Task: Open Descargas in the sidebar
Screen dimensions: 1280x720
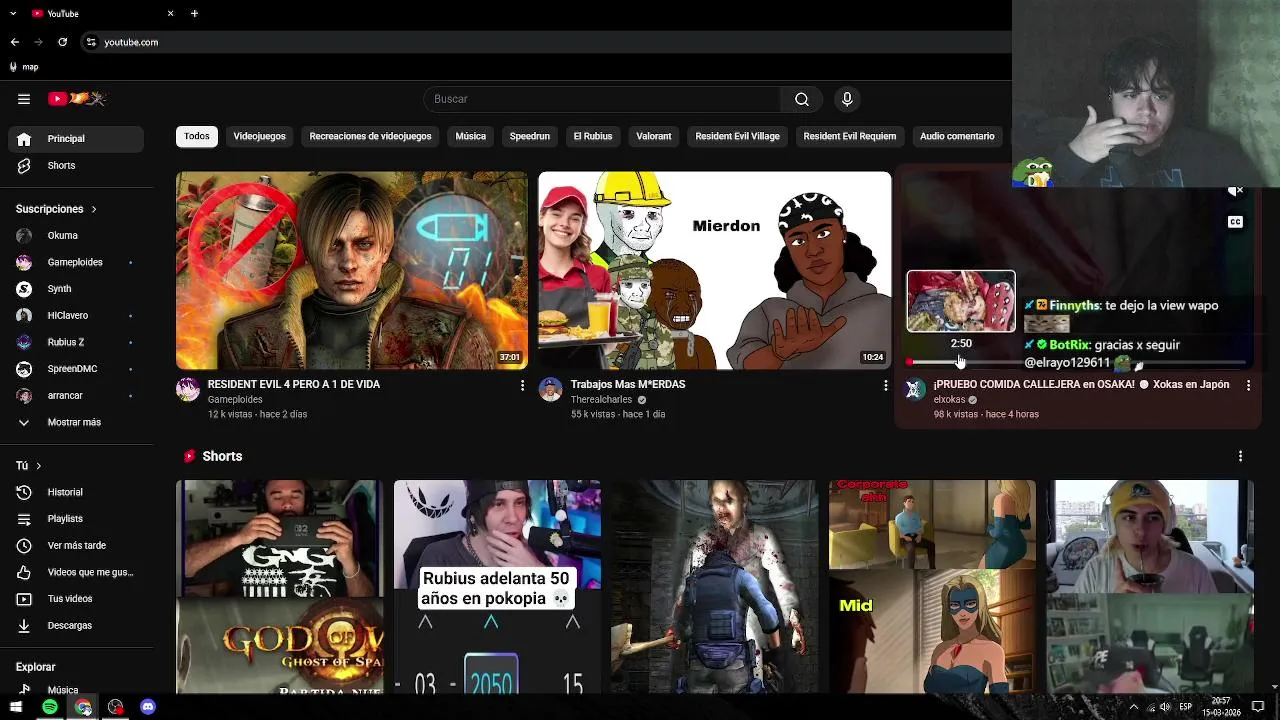Action: click(x=76, y=626)
